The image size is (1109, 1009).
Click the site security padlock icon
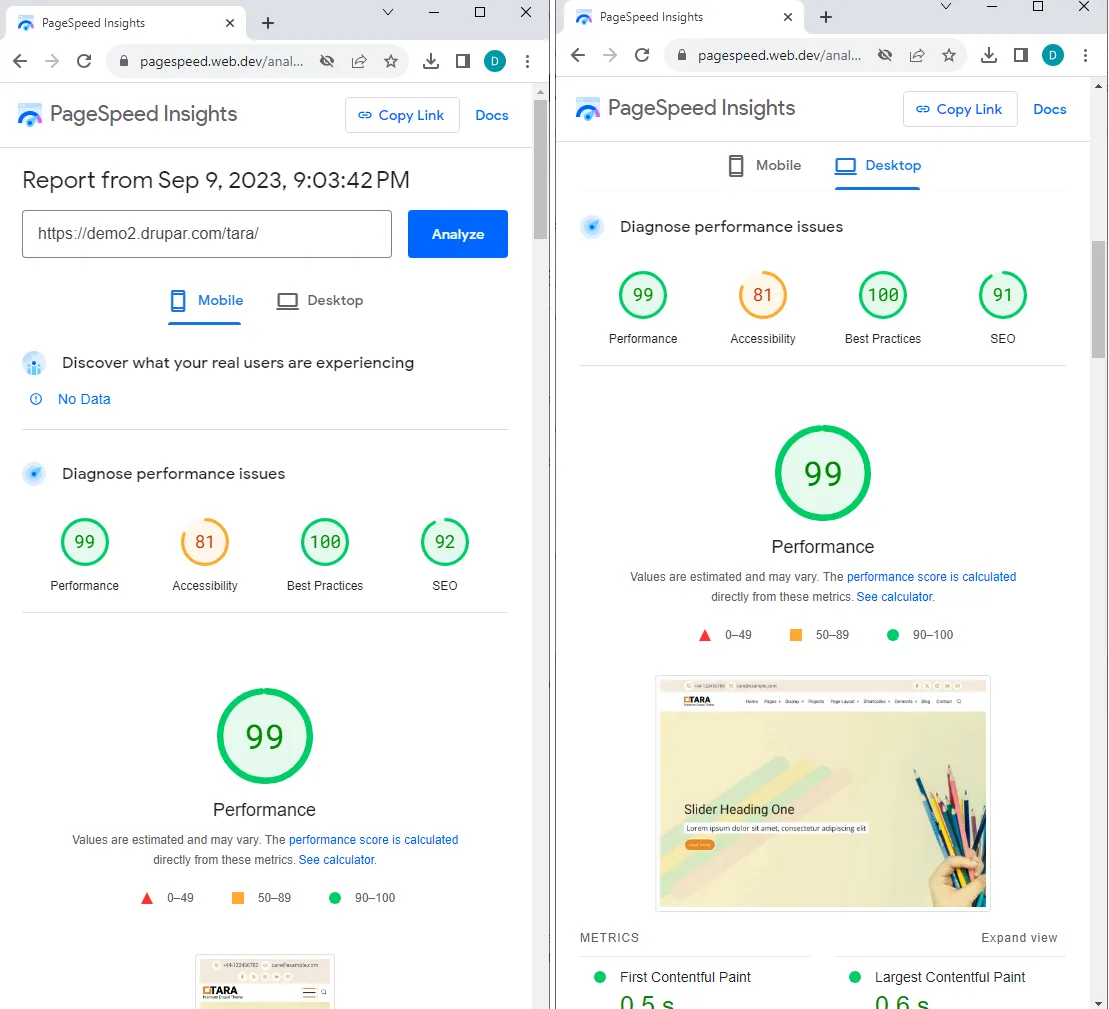pyautogui.click(x=122, y=61)
